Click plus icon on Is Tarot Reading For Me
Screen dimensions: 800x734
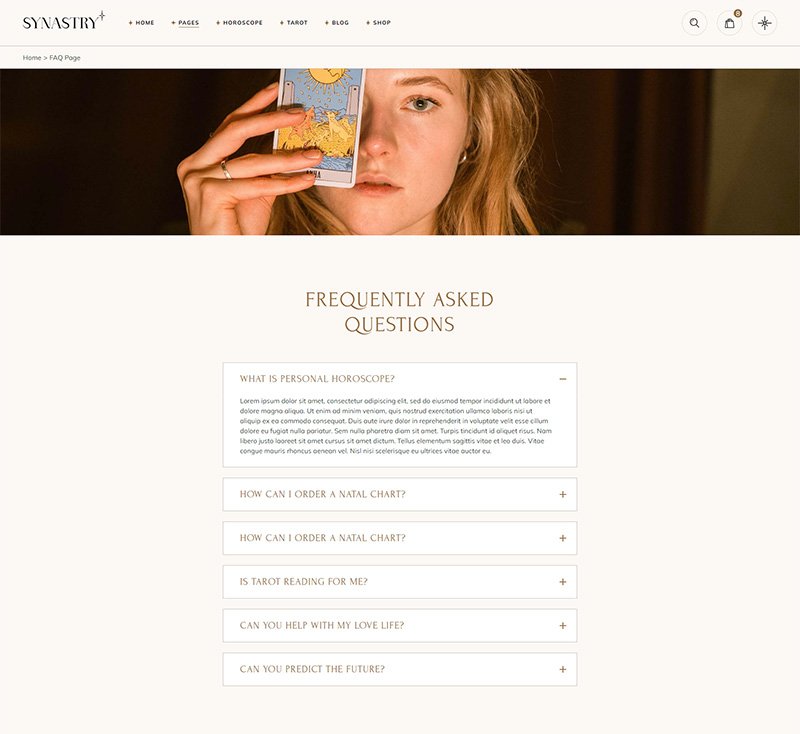tap(563, 581)
